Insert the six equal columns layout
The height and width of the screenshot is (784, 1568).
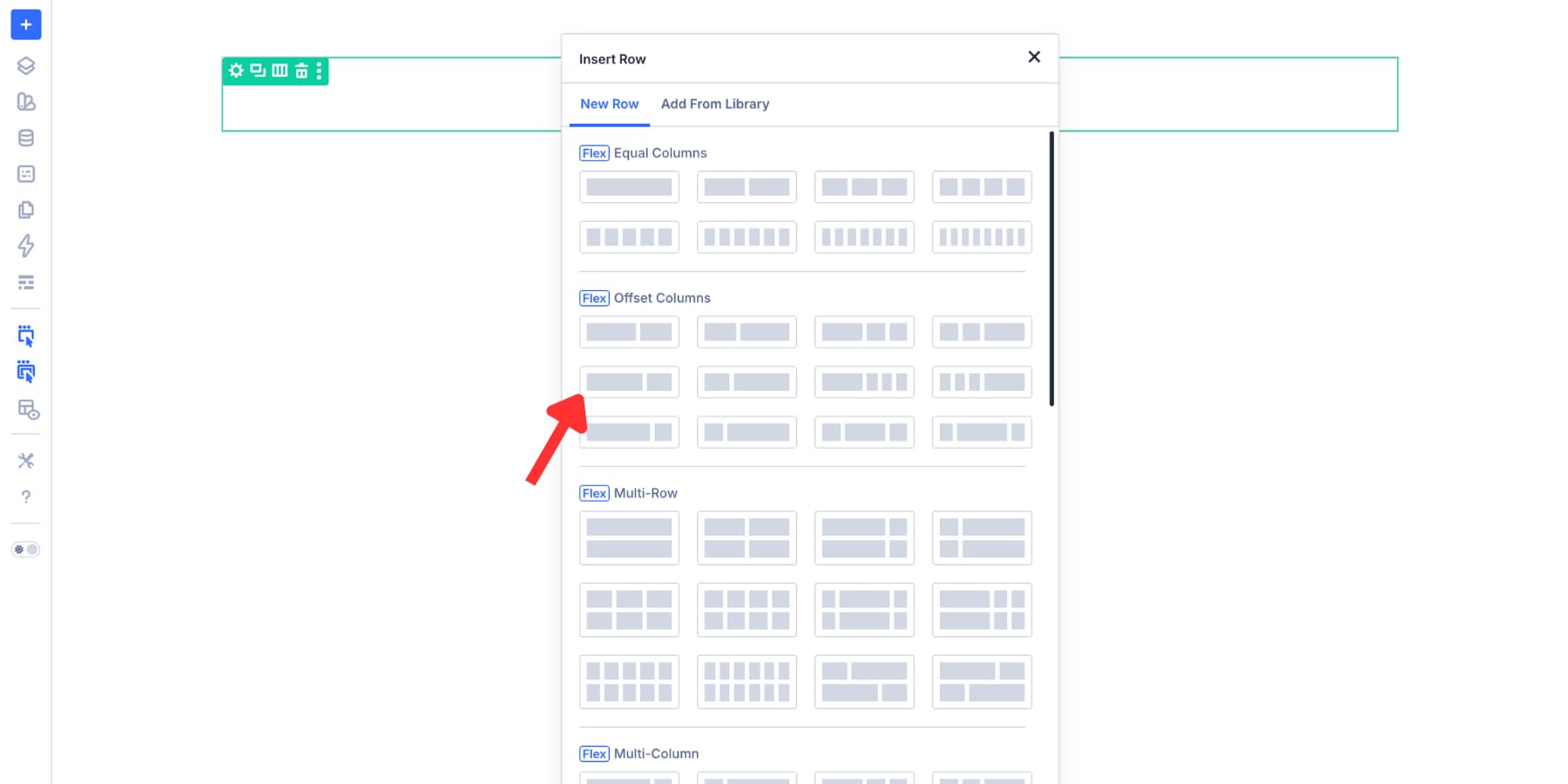click(747, 237)
